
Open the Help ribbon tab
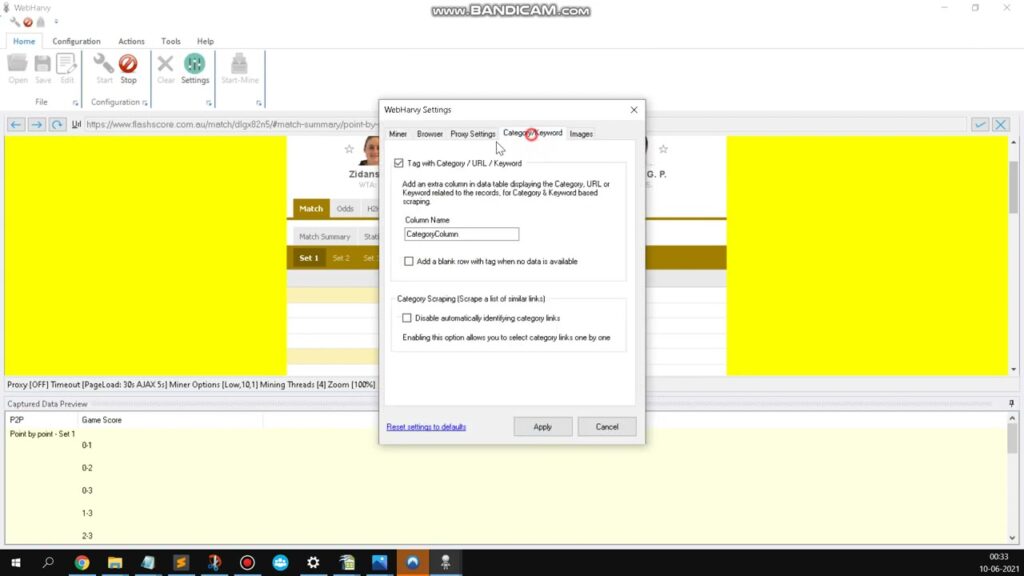click(x=205, y=41)
